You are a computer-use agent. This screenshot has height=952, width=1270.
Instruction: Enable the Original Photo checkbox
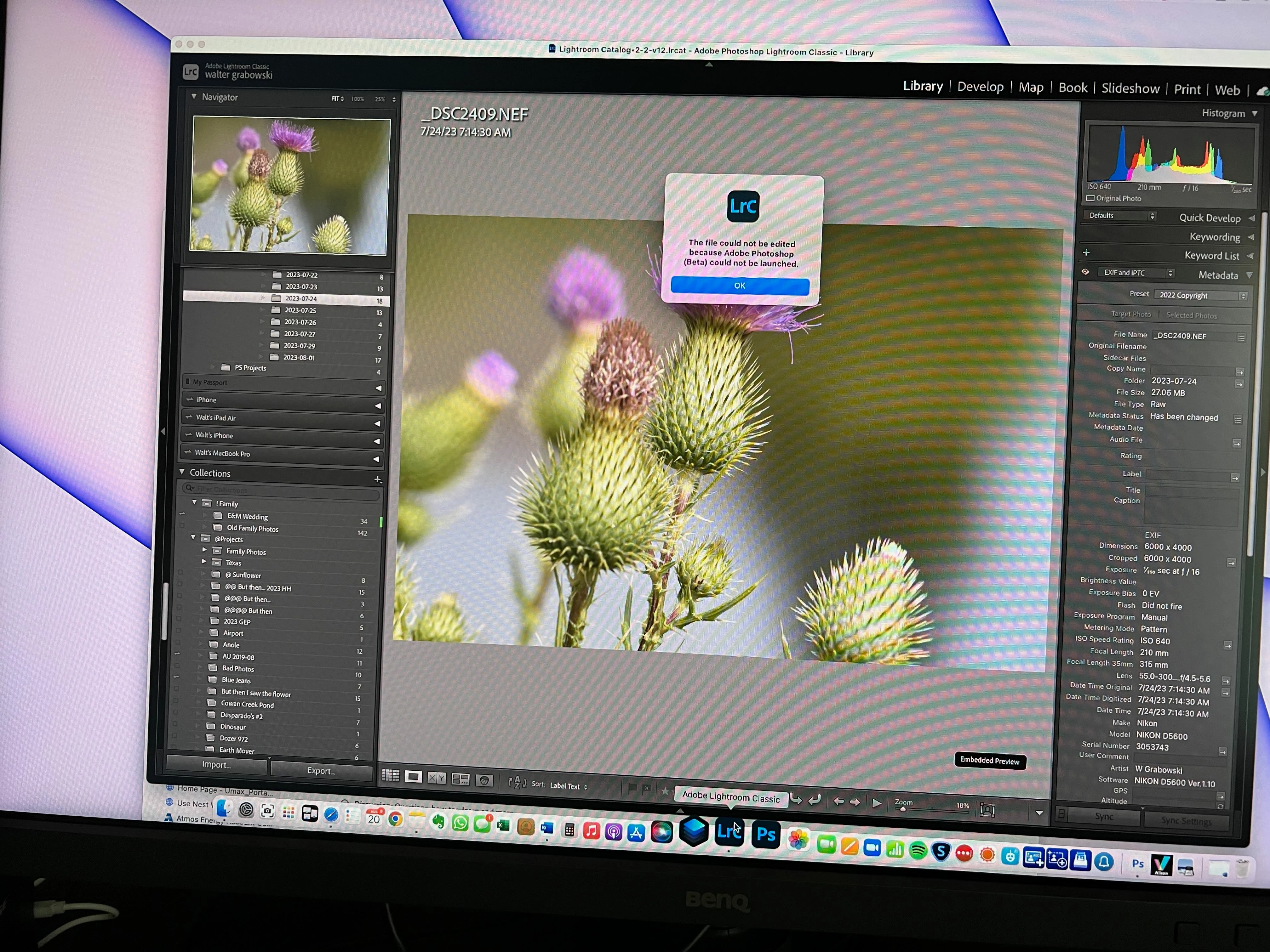point(1090,199)
